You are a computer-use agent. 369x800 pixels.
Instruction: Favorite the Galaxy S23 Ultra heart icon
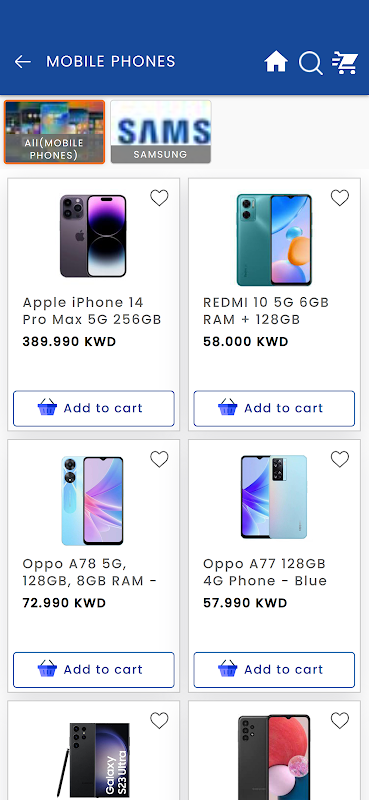(x=159, y=720)
